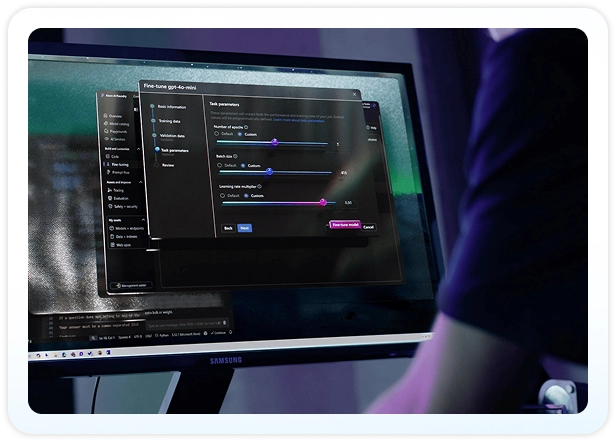Collapse the Assess and improve section

[x=140, y=181]
